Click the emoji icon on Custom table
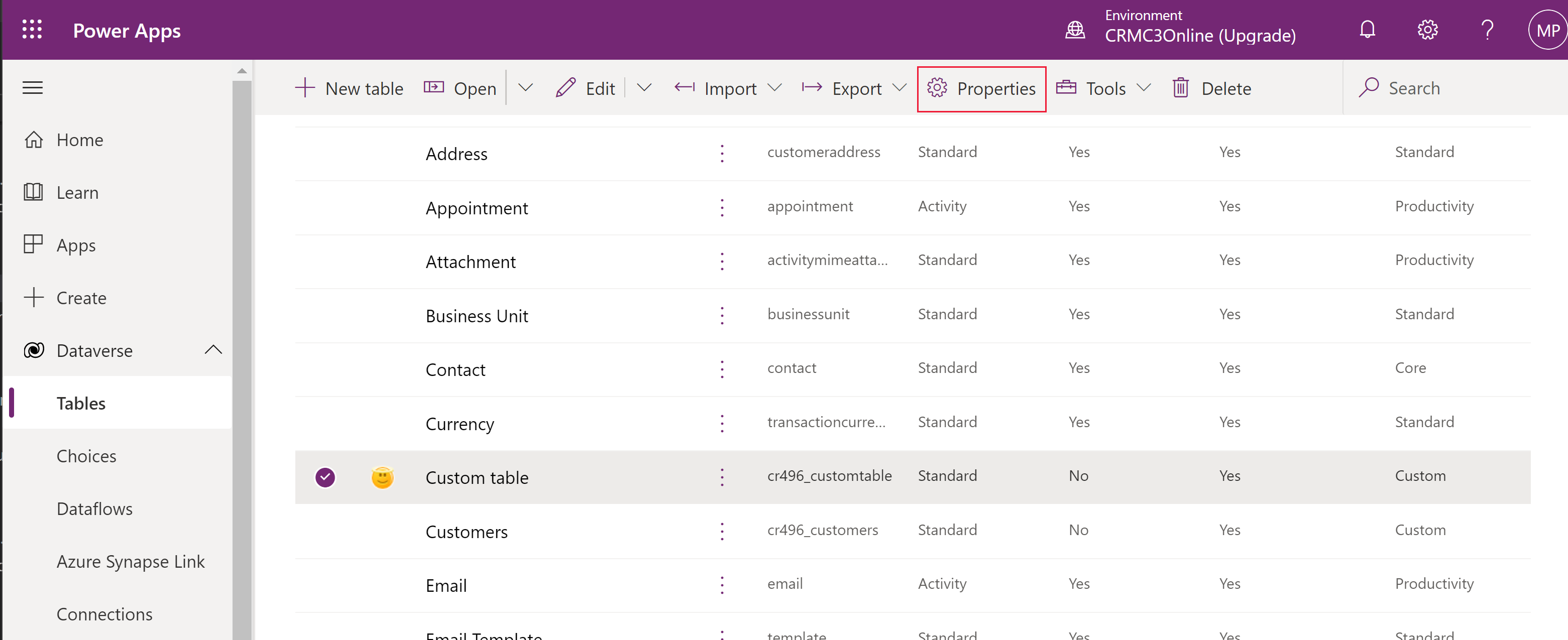 (x=382, y=476)
